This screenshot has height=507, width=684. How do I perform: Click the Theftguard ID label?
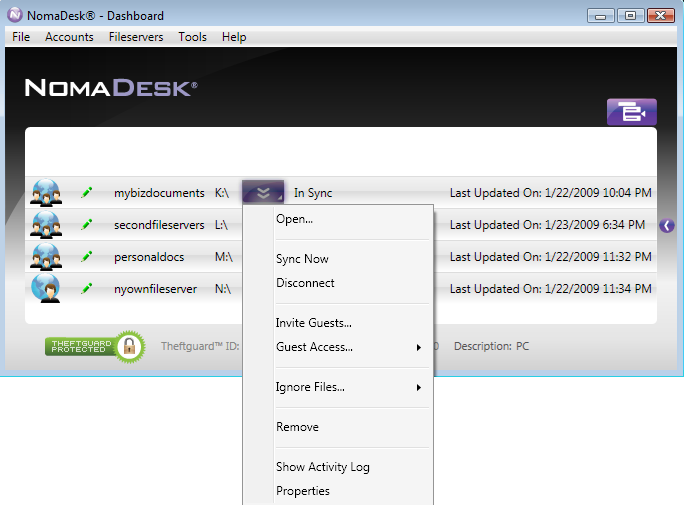click(x=200, y=346)
